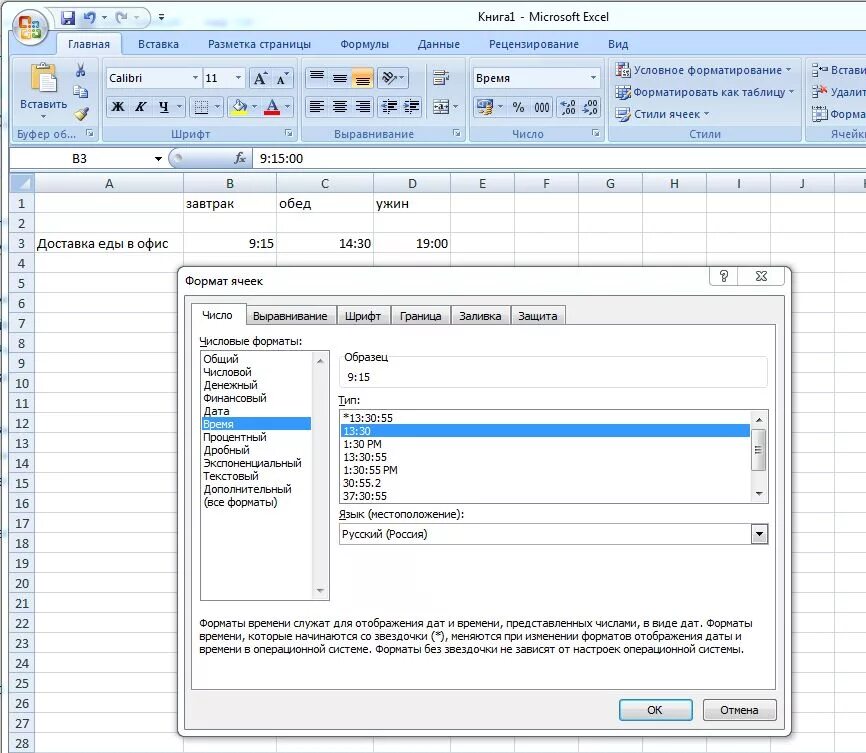Align text to the middle of cell
866x753 pixels.
340,78
